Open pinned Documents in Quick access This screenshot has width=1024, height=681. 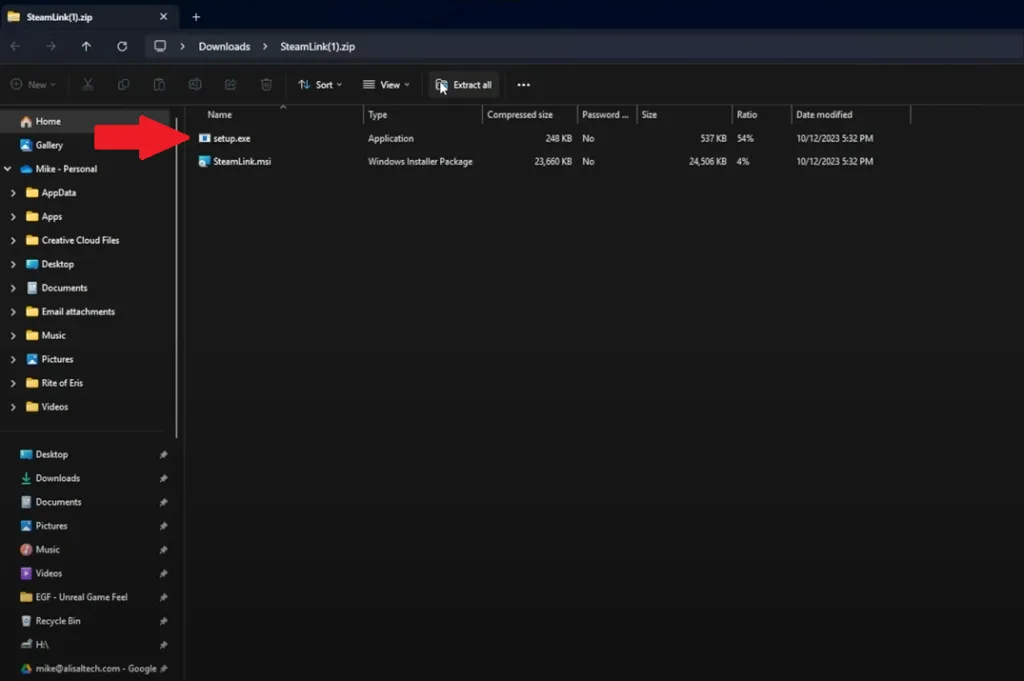58,502
